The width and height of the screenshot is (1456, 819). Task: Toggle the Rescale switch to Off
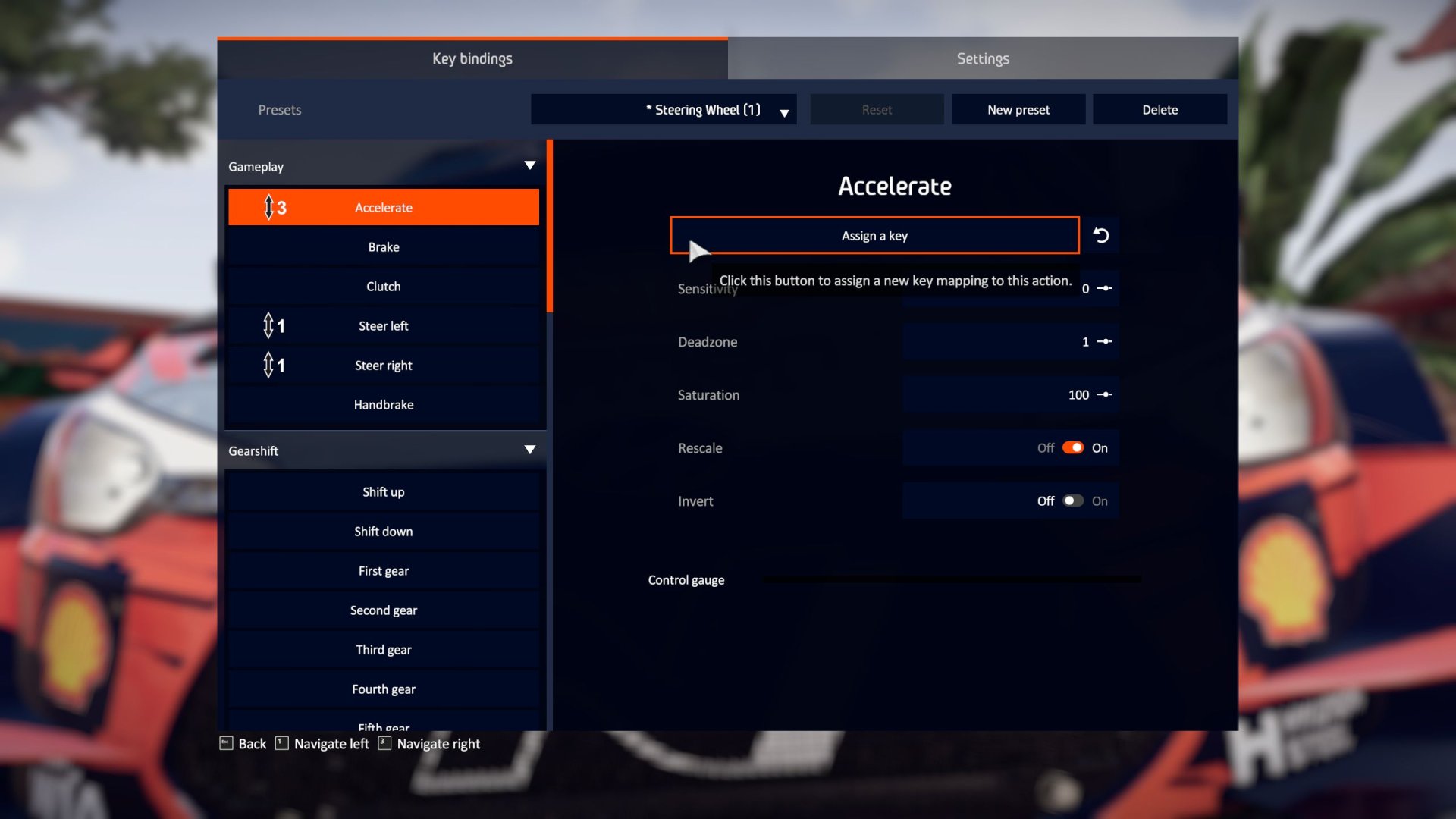[1072, 448]
